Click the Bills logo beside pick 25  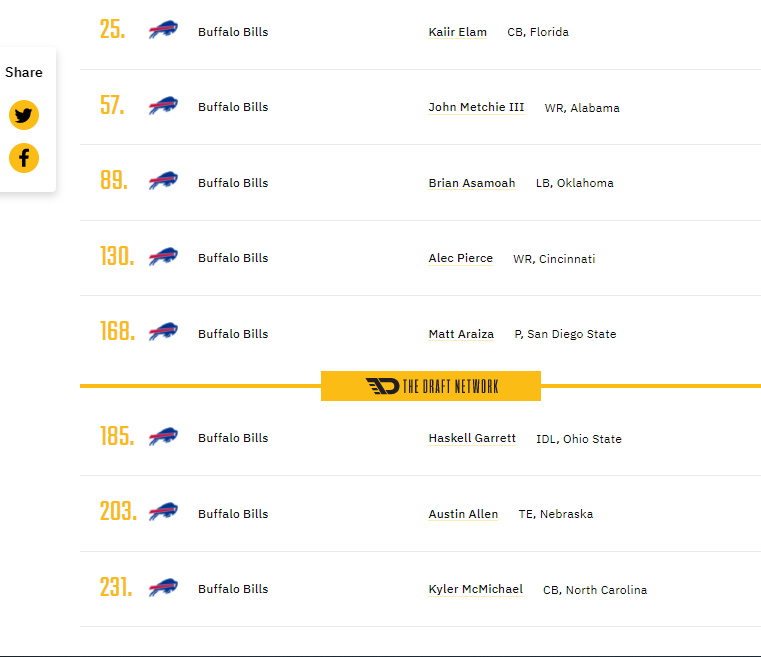coord(163,30)
